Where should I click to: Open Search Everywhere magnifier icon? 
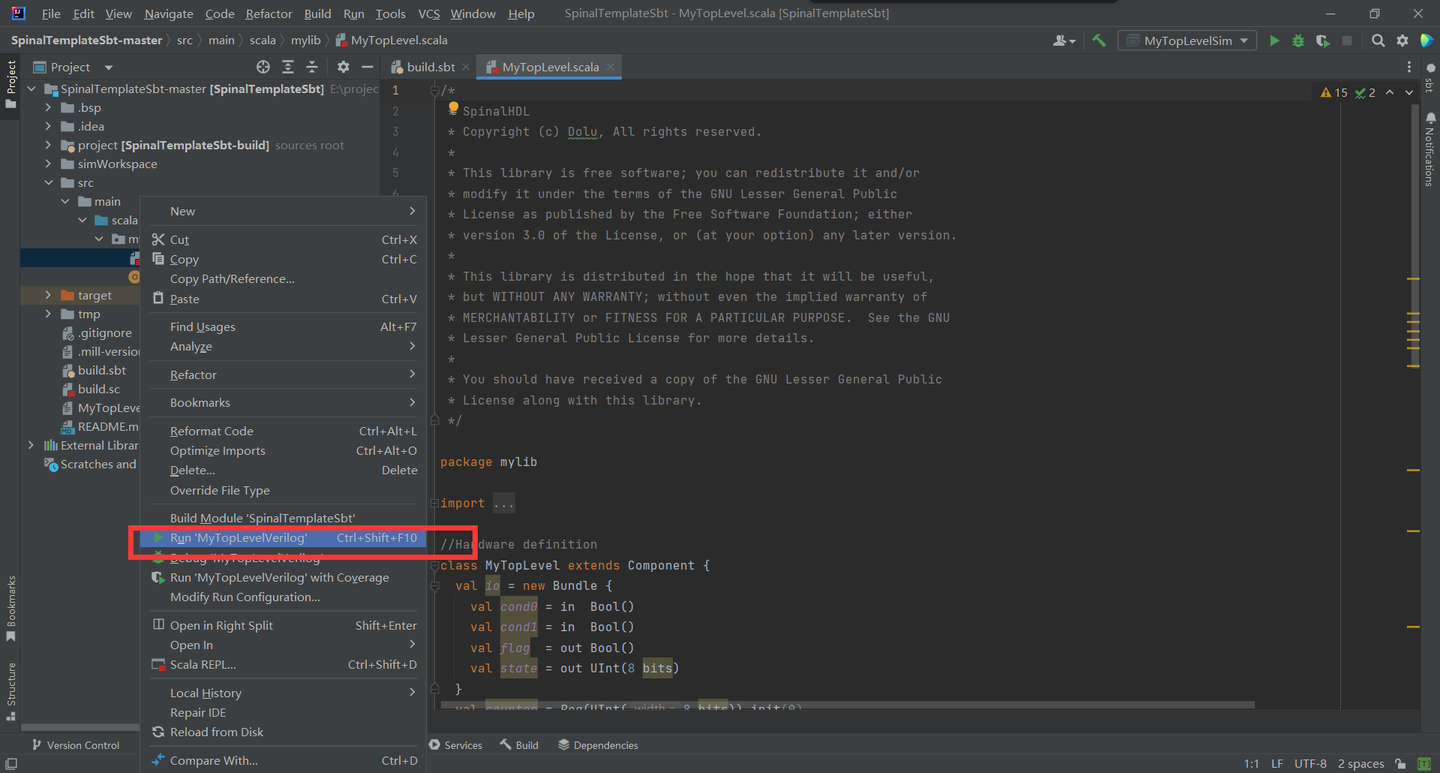[1378, 41]
